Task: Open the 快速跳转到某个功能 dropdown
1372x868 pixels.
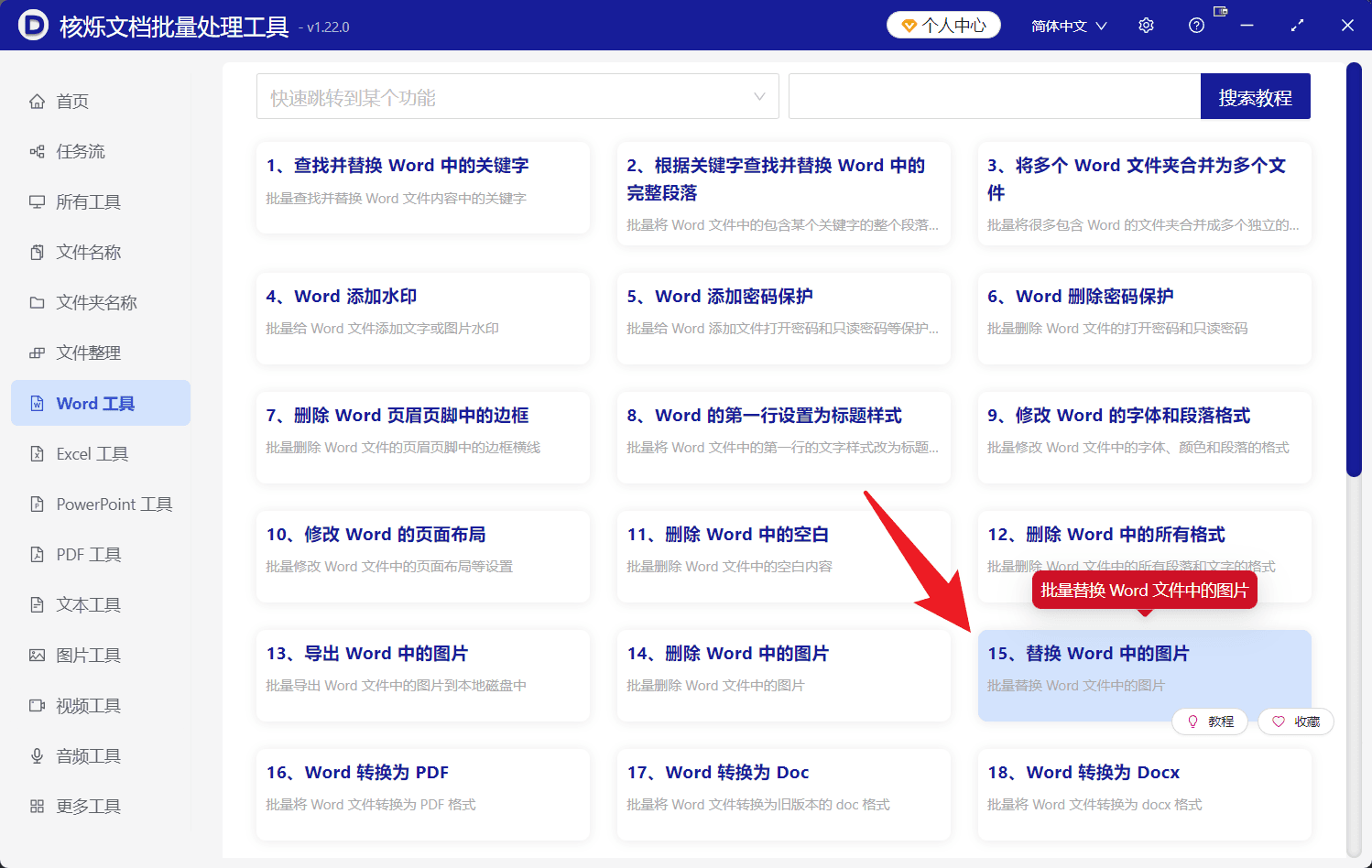Action: [517, 96]
